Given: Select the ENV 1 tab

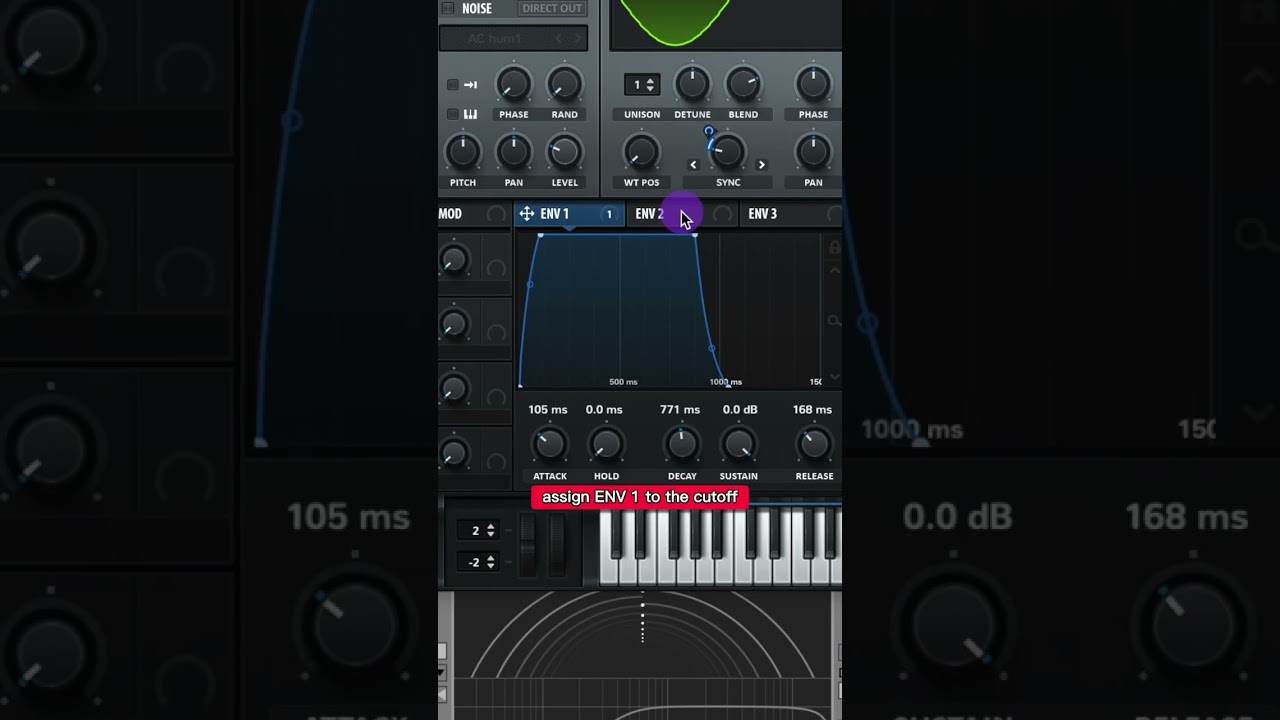Looking at the screenshot, I should 568,214.
